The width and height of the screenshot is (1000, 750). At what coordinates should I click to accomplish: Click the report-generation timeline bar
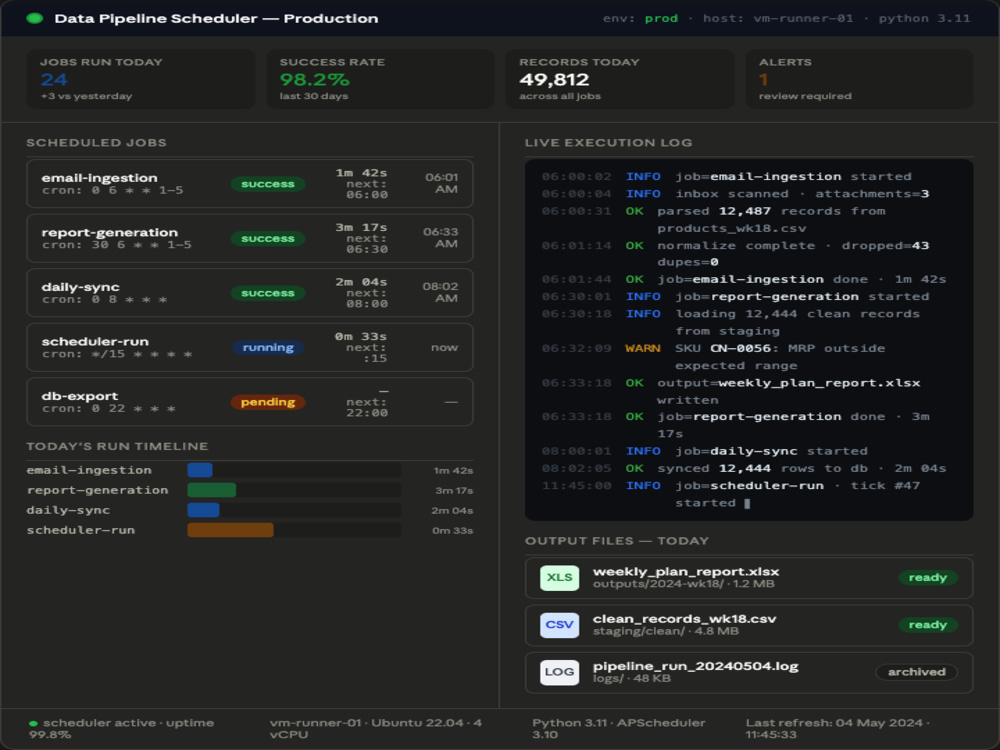(212, 490)
